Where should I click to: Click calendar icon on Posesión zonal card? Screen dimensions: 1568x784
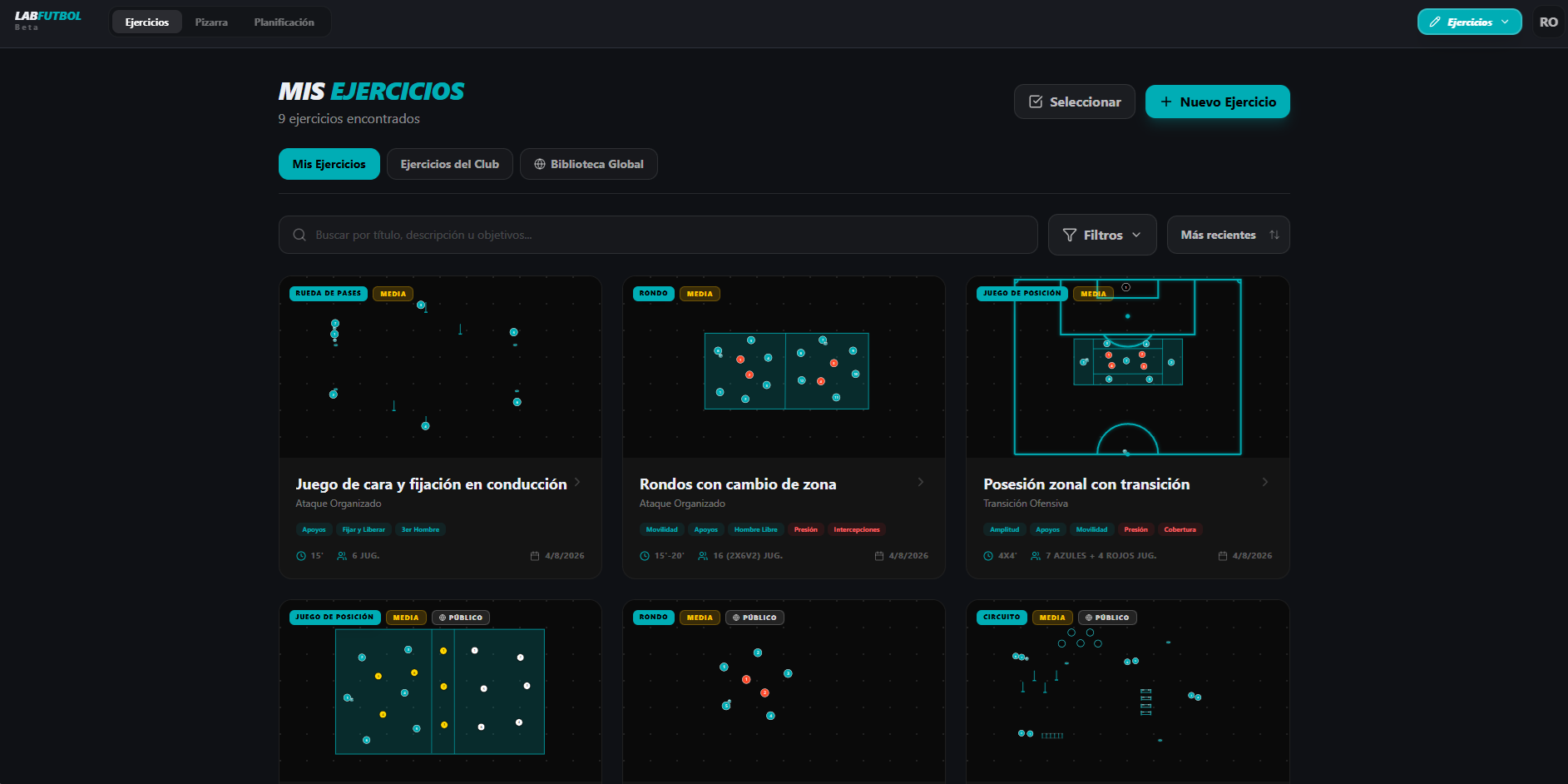[x=1223, y=556]
